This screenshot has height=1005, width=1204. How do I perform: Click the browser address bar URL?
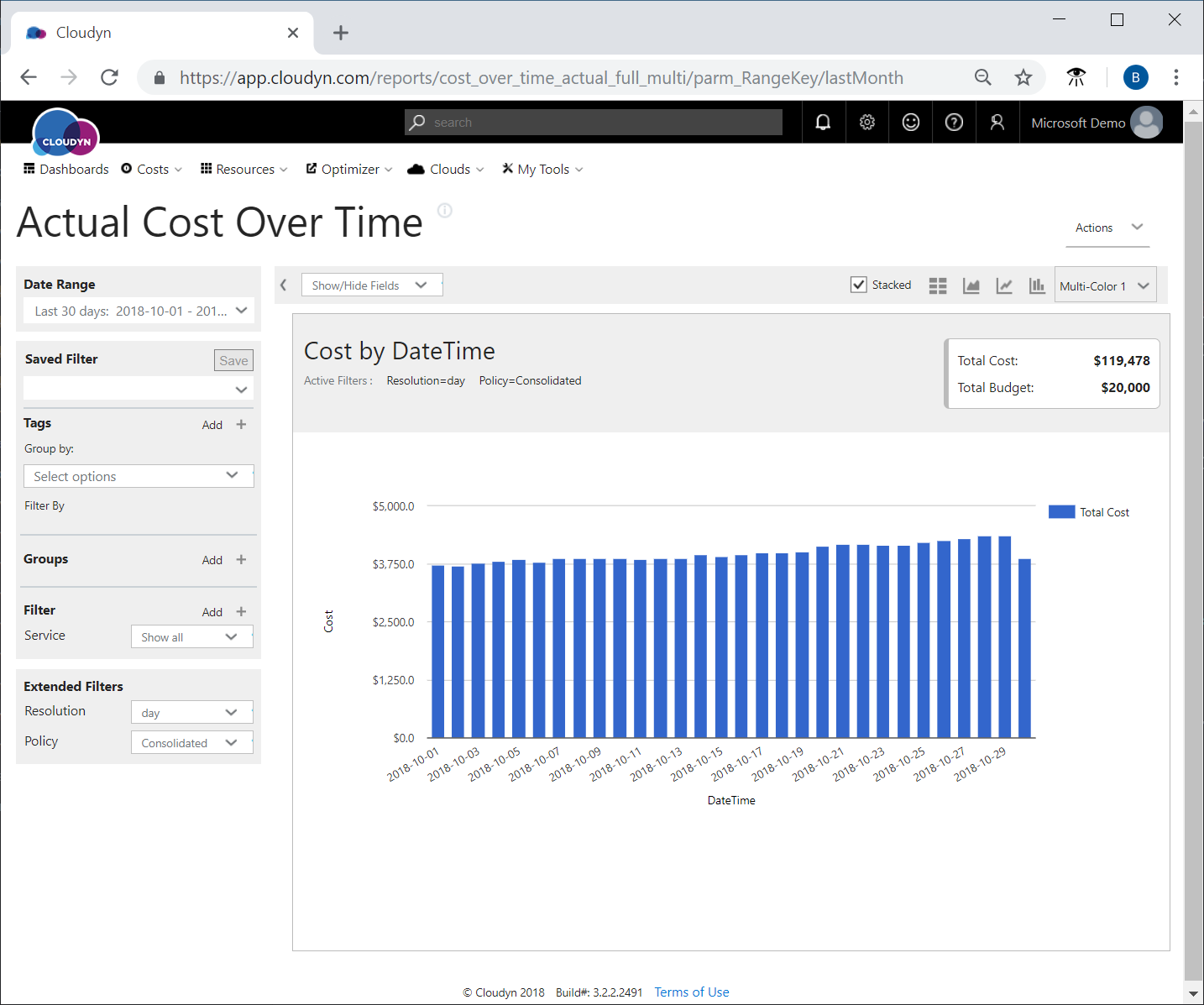point(542,78)
